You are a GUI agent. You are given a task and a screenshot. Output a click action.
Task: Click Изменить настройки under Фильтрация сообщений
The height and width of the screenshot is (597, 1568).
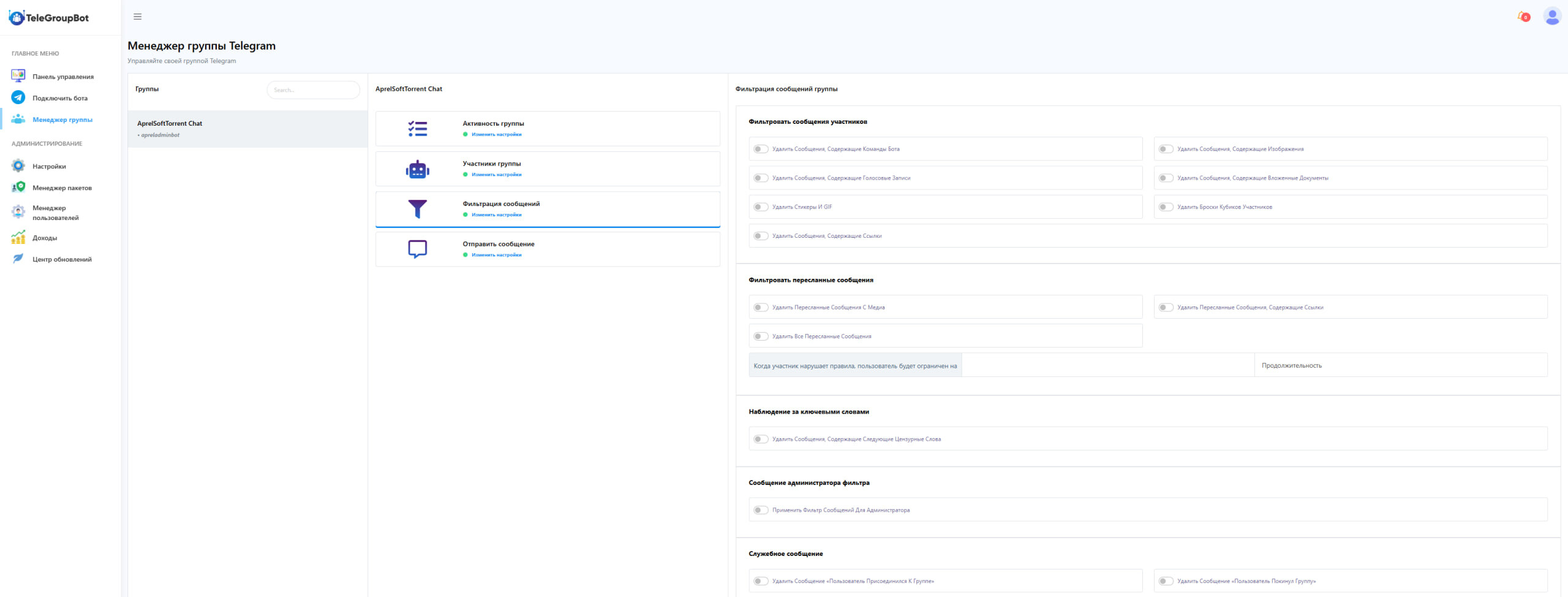point(497,215)
